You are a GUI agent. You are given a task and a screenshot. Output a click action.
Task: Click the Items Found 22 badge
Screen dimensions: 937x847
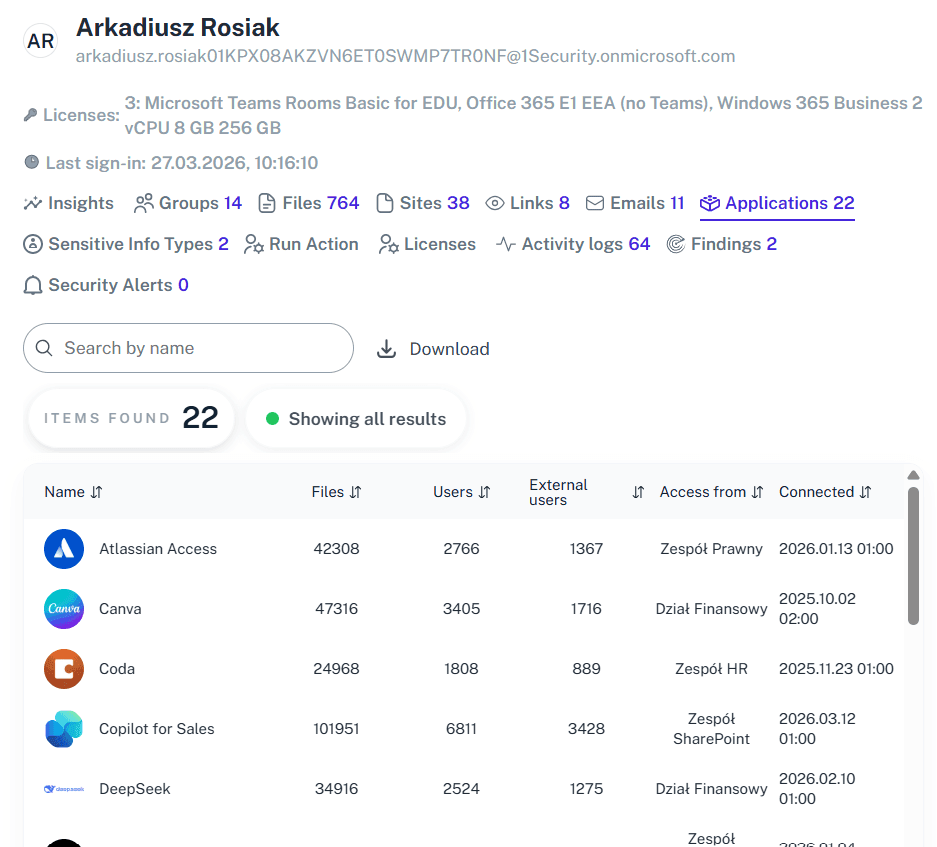coord(131,418)
